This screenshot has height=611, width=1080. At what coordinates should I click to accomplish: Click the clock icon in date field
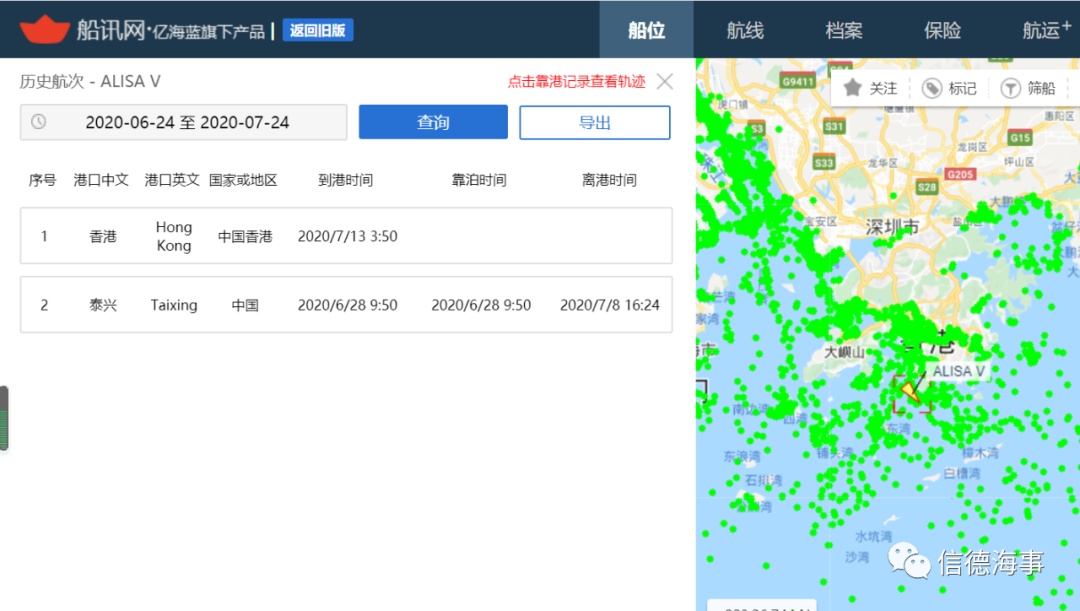tap(38, 122)
